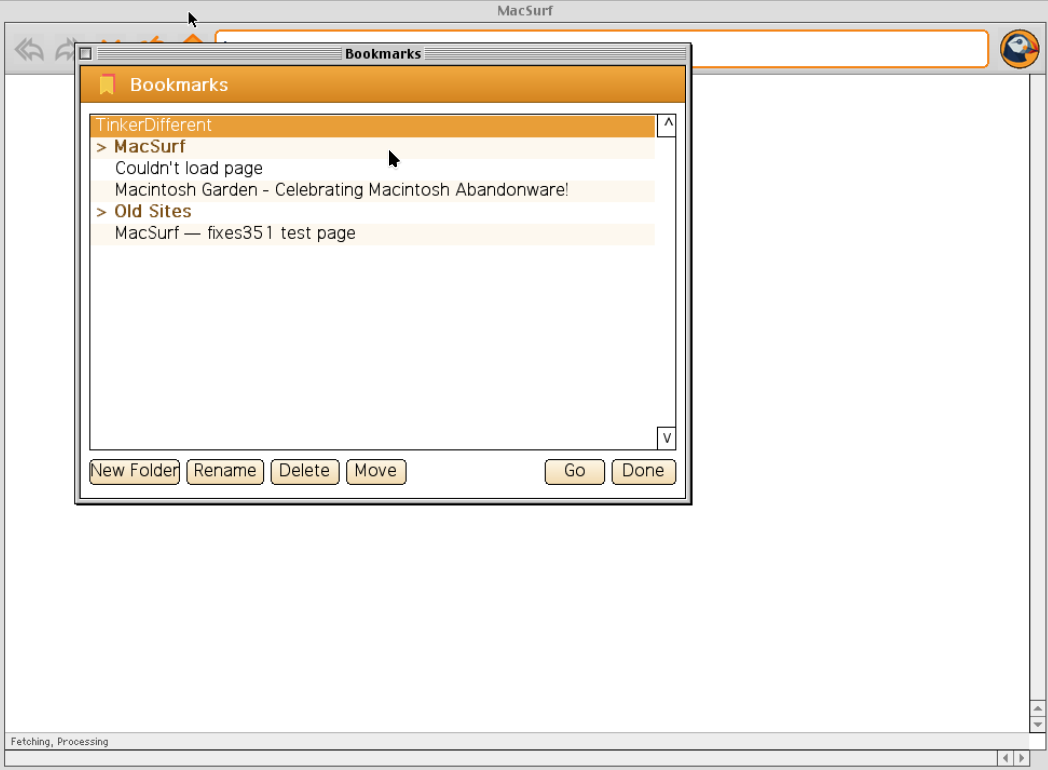
Task: Select the Macintosh Garden bookmark entry
Action: click(342, 190)
